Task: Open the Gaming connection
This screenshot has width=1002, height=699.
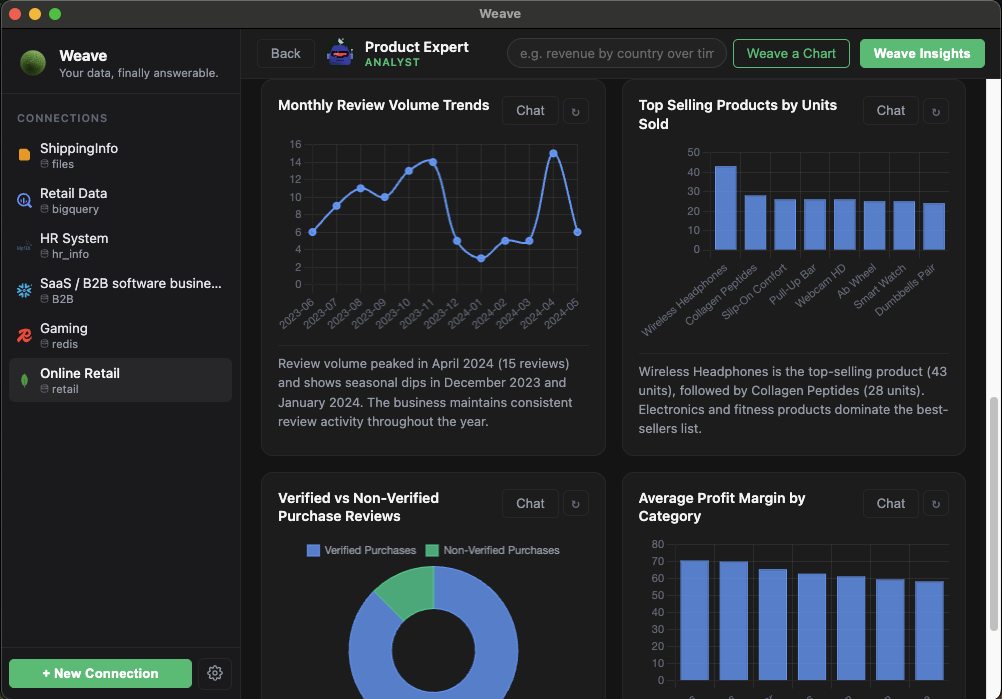Action: [x=120, y=335]
